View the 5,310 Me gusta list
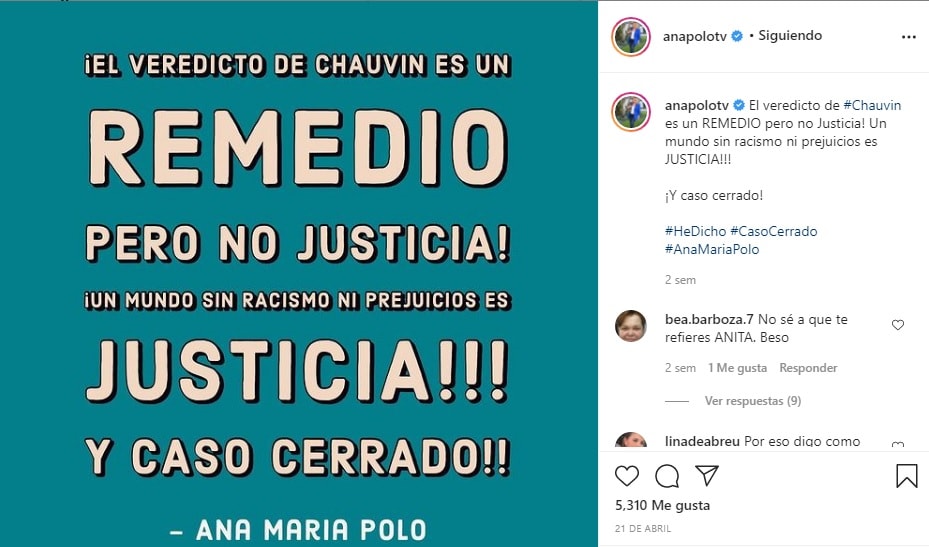 [x=662, y=506]
